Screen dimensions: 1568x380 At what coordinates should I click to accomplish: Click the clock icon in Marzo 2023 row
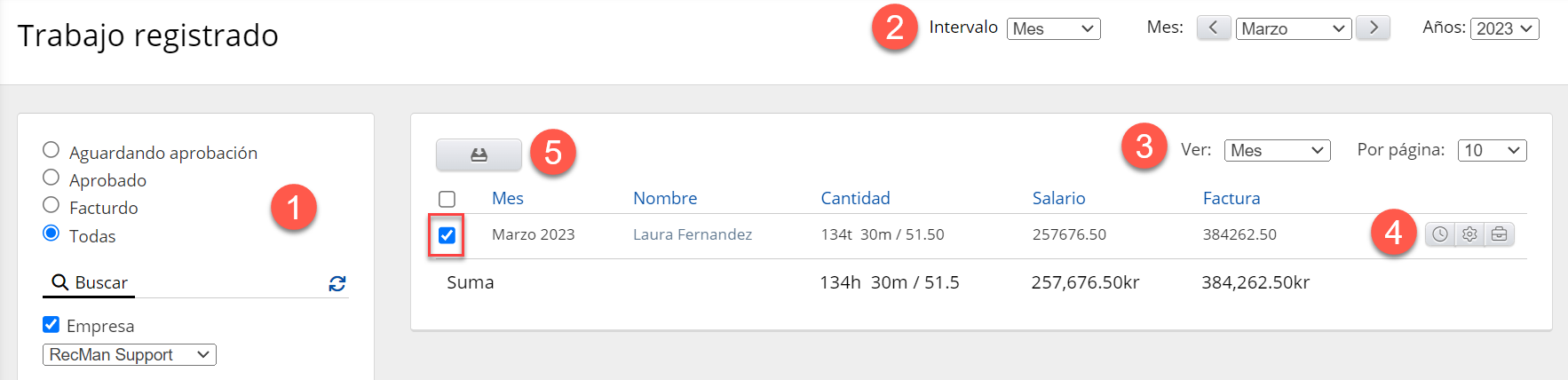pos(1440,234)
